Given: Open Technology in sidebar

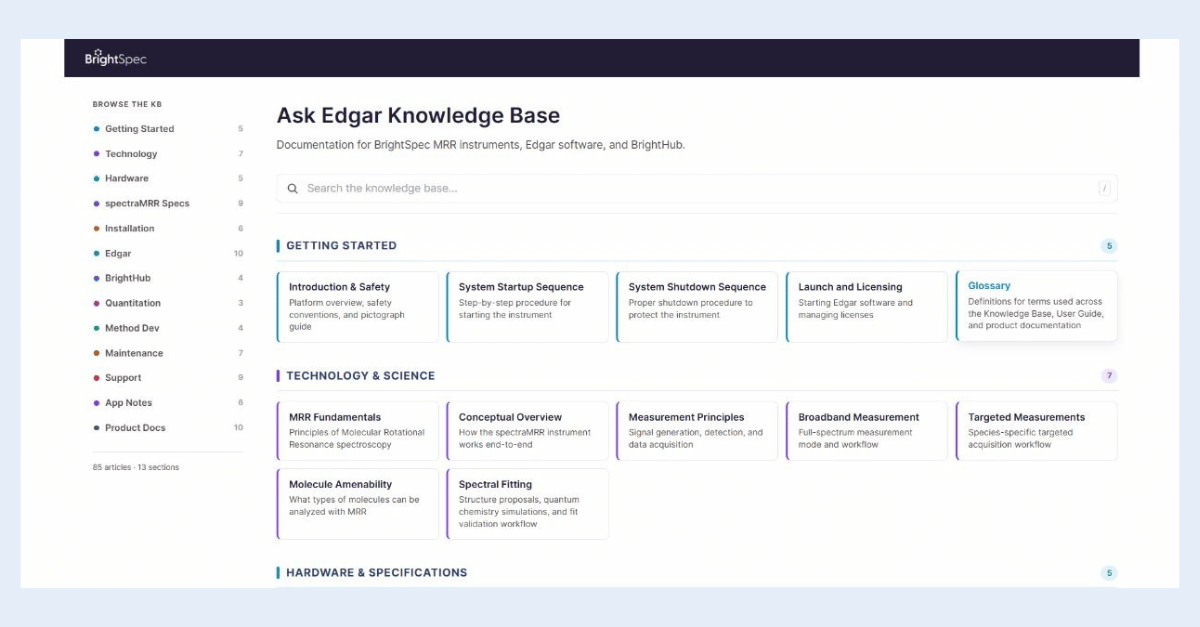Looking at the screenshot, I should 168,154.
